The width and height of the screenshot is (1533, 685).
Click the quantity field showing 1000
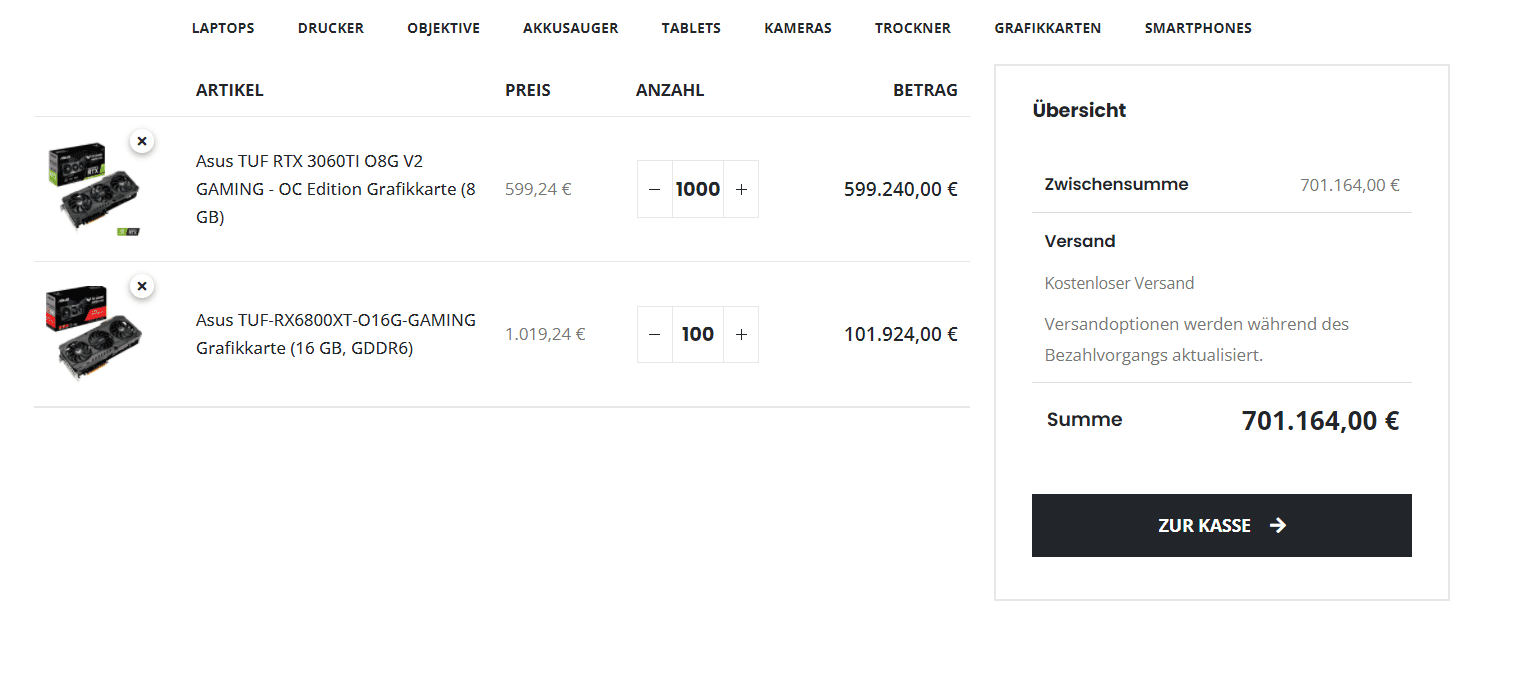point(698,189)
